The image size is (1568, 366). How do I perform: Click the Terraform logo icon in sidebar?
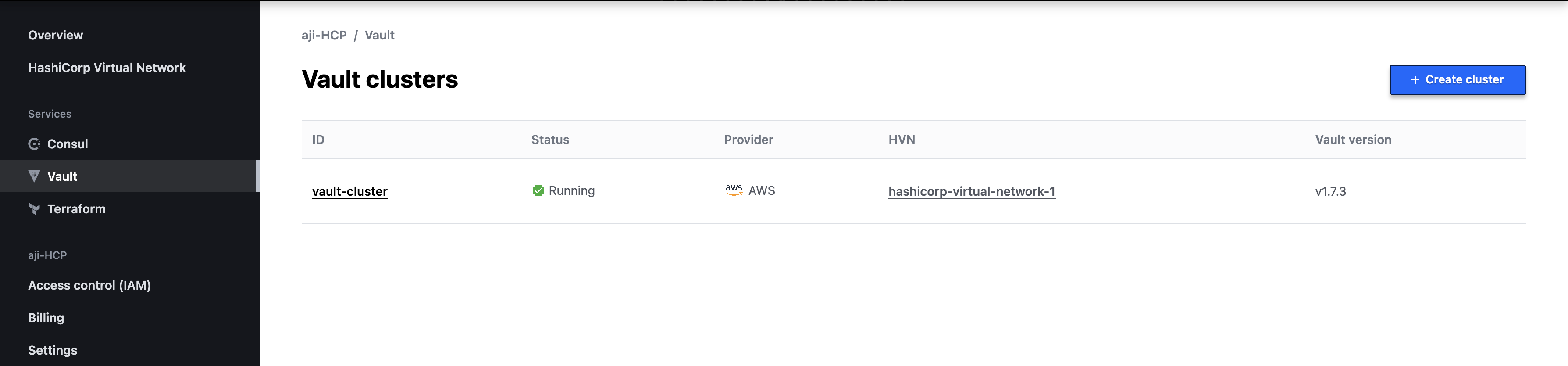[x=34, y=209]
